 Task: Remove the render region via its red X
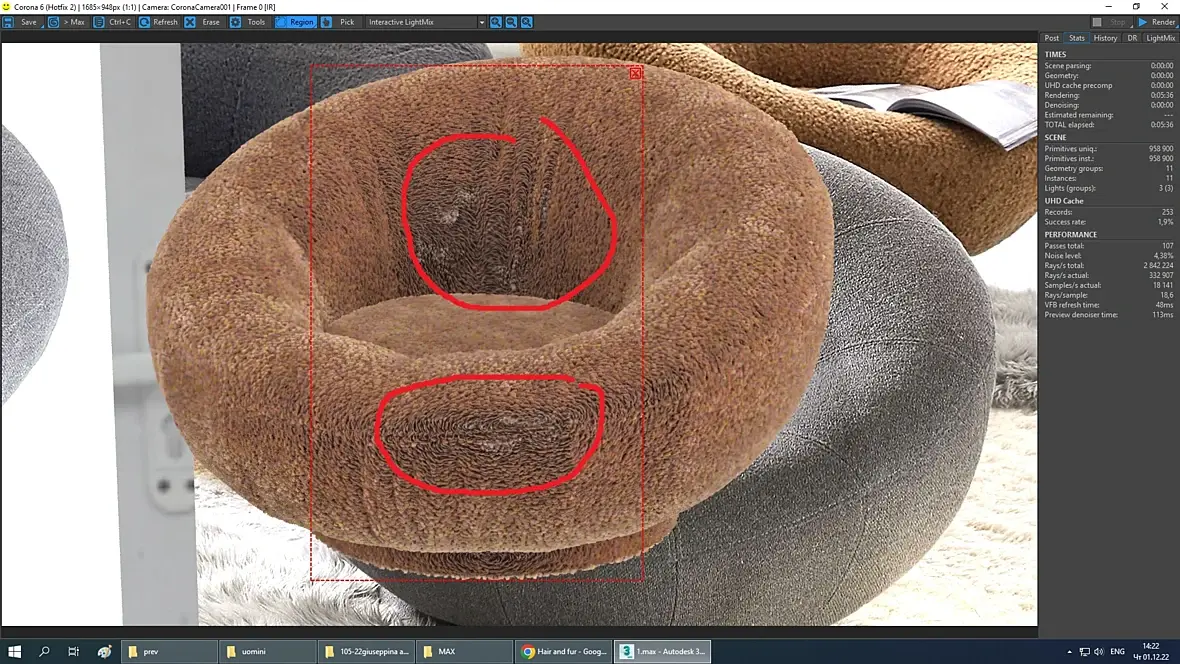[x=636, y=73]
